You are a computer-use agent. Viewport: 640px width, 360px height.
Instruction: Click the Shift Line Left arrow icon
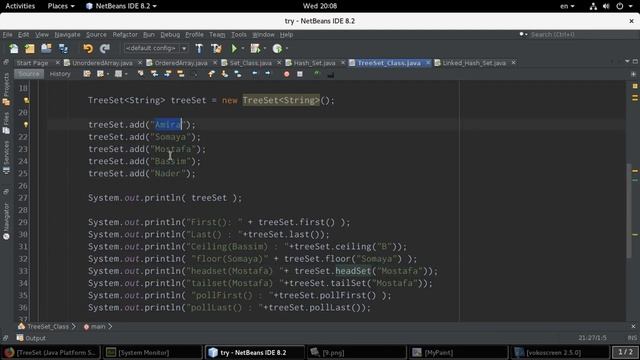click(x=255, y=74)
